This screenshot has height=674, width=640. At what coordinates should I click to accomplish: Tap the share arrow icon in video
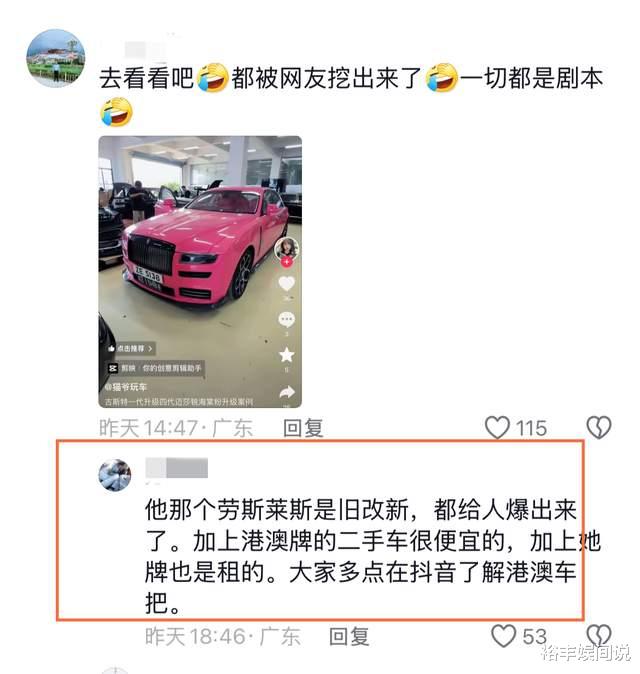point(287,392)
